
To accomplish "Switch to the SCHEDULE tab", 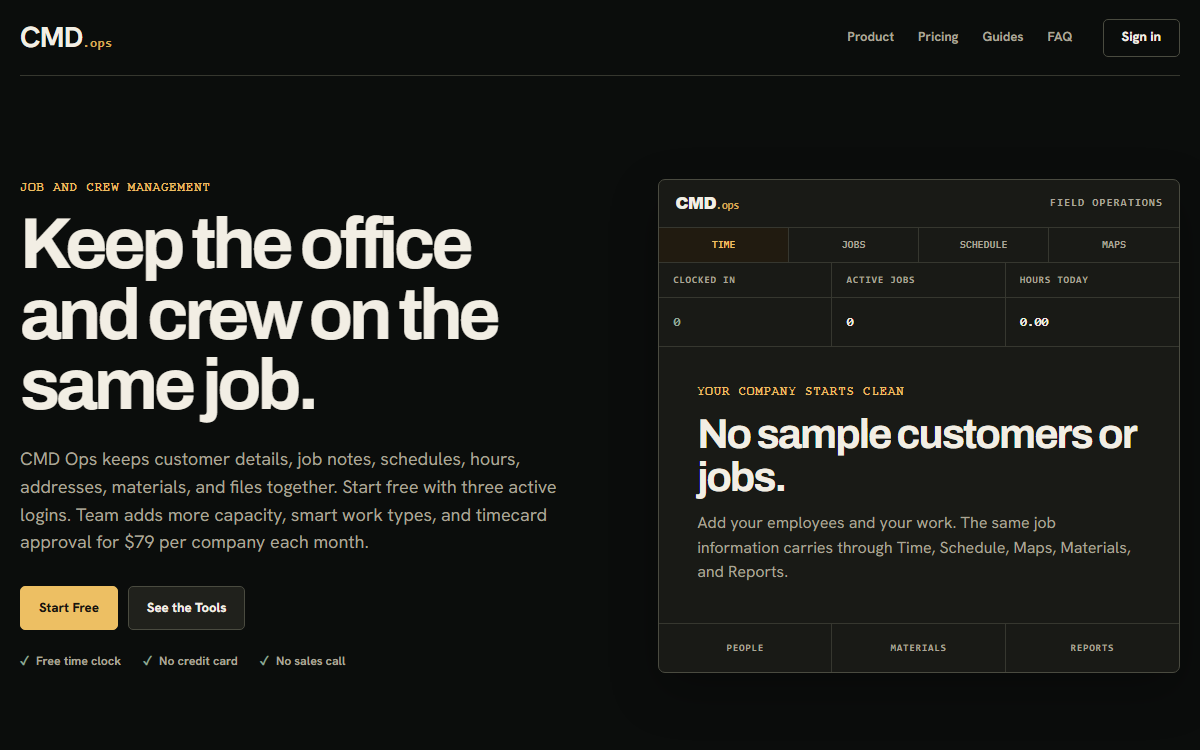I will click(x=984, y=245).
